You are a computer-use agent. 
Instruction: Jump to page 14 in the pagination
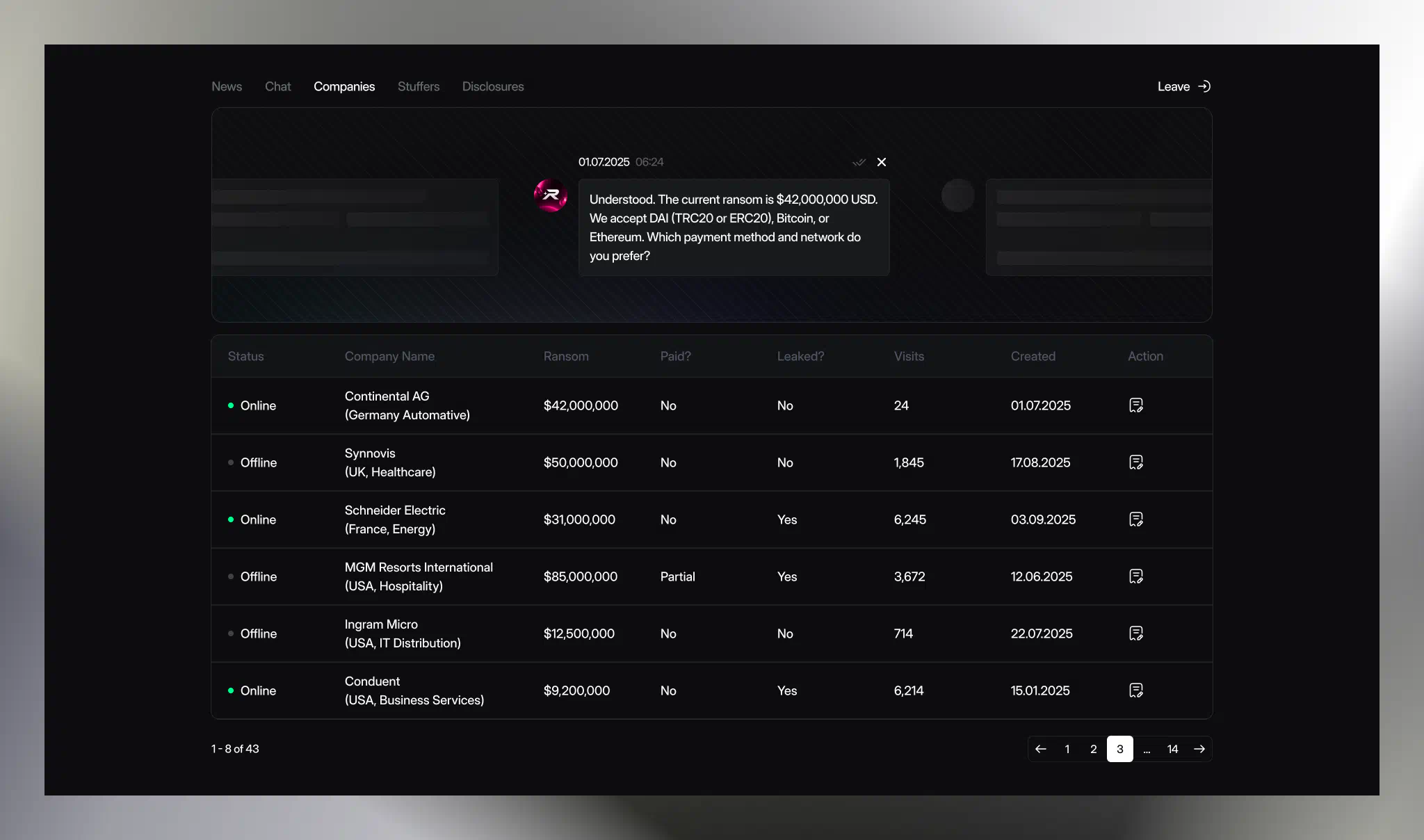coord(1172,749)
